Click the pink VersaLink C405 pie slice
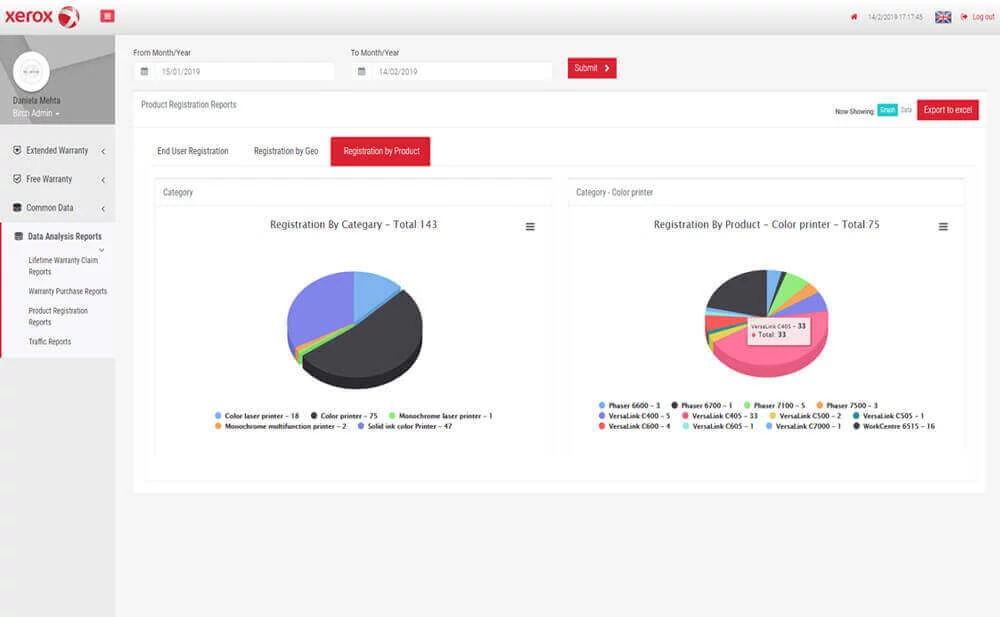The image size is (1000, 617). [x=772, y=357]
